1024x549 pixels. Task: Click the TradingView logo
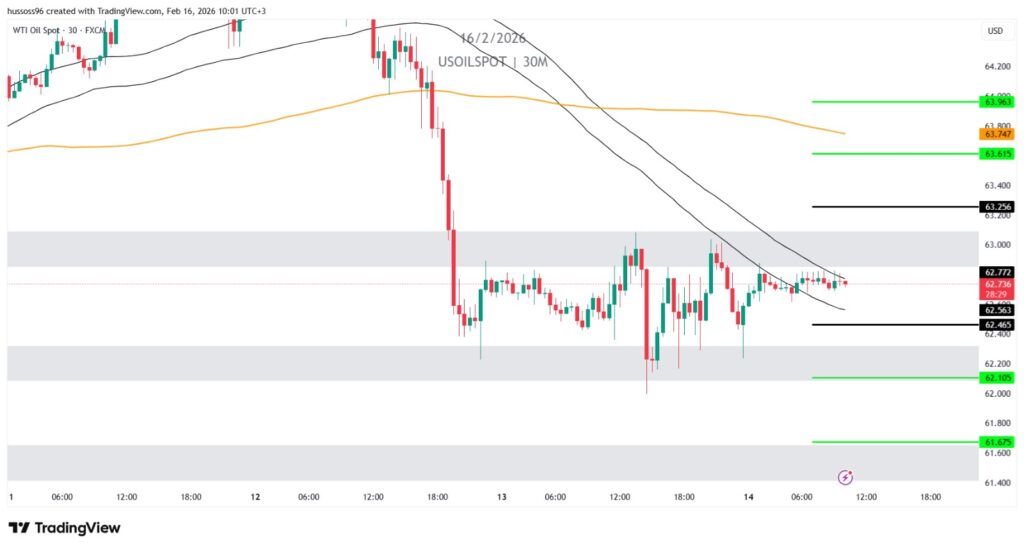pos(64,527)
